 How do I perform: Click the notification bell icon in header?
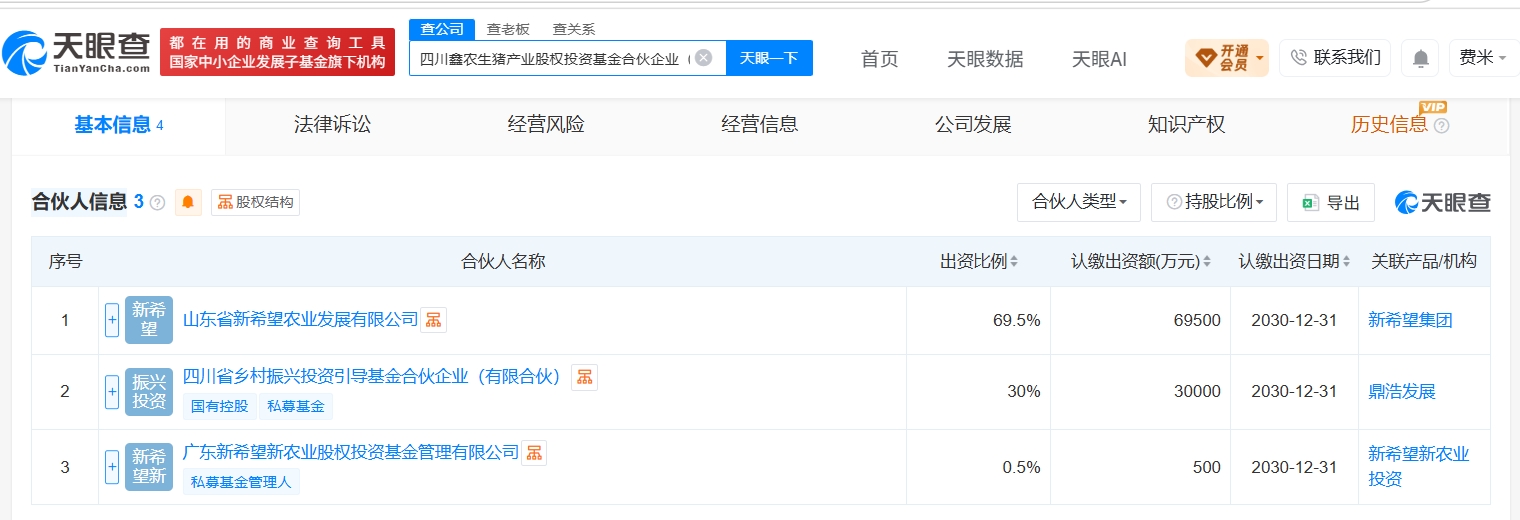(x=1420, y=58)
